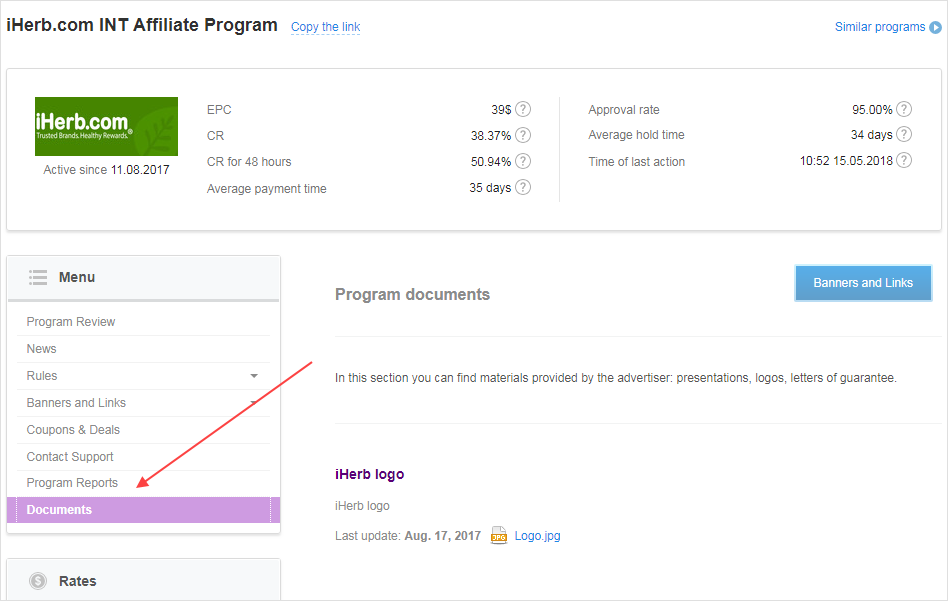Click the Approval rate help icon
The height and width of the screenshot is (601, 948).
tap(904, 109)
